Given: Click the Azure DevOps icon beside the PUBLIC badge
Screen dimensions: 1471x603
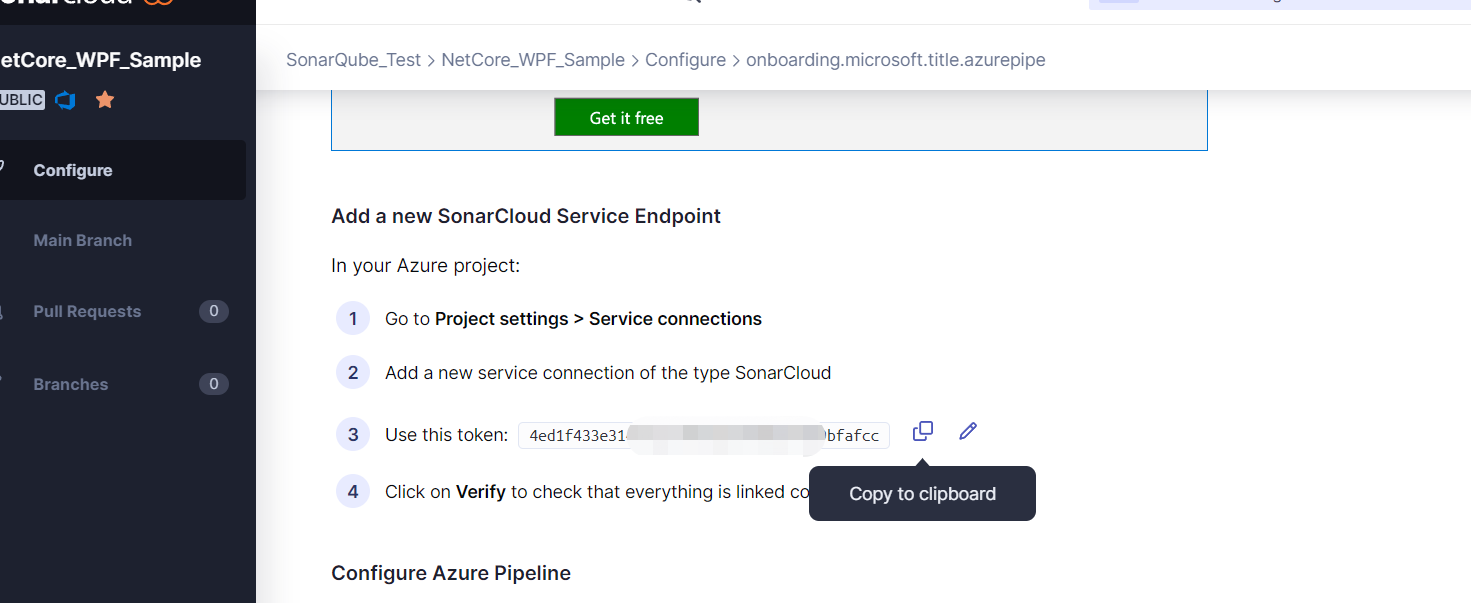Looking at the screenshot, I should tap(64, 99).
